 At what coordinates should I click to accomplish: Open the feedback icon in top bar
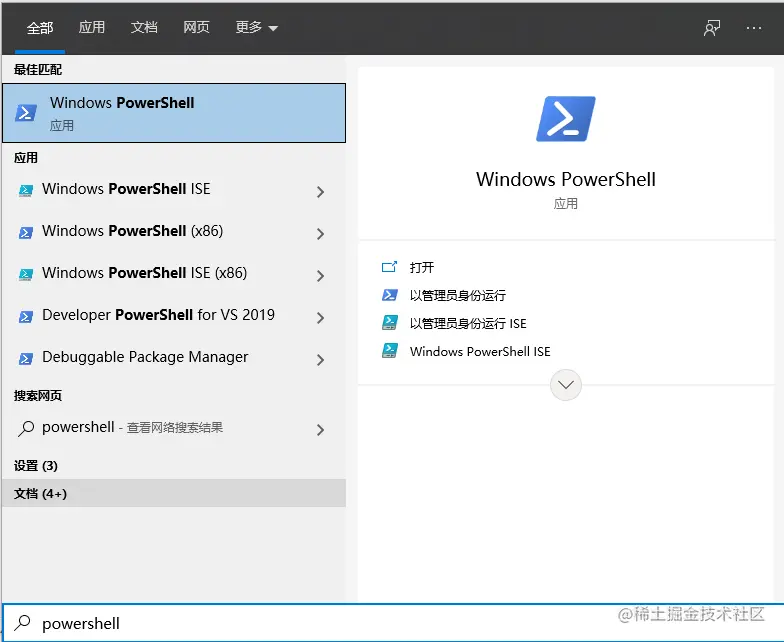click(x=712, y=28)
